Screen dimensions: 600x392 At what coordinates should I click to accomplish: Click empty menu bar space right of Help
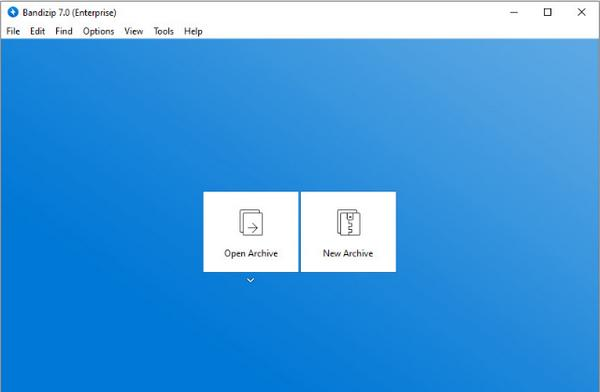click(x=398, y=31)
